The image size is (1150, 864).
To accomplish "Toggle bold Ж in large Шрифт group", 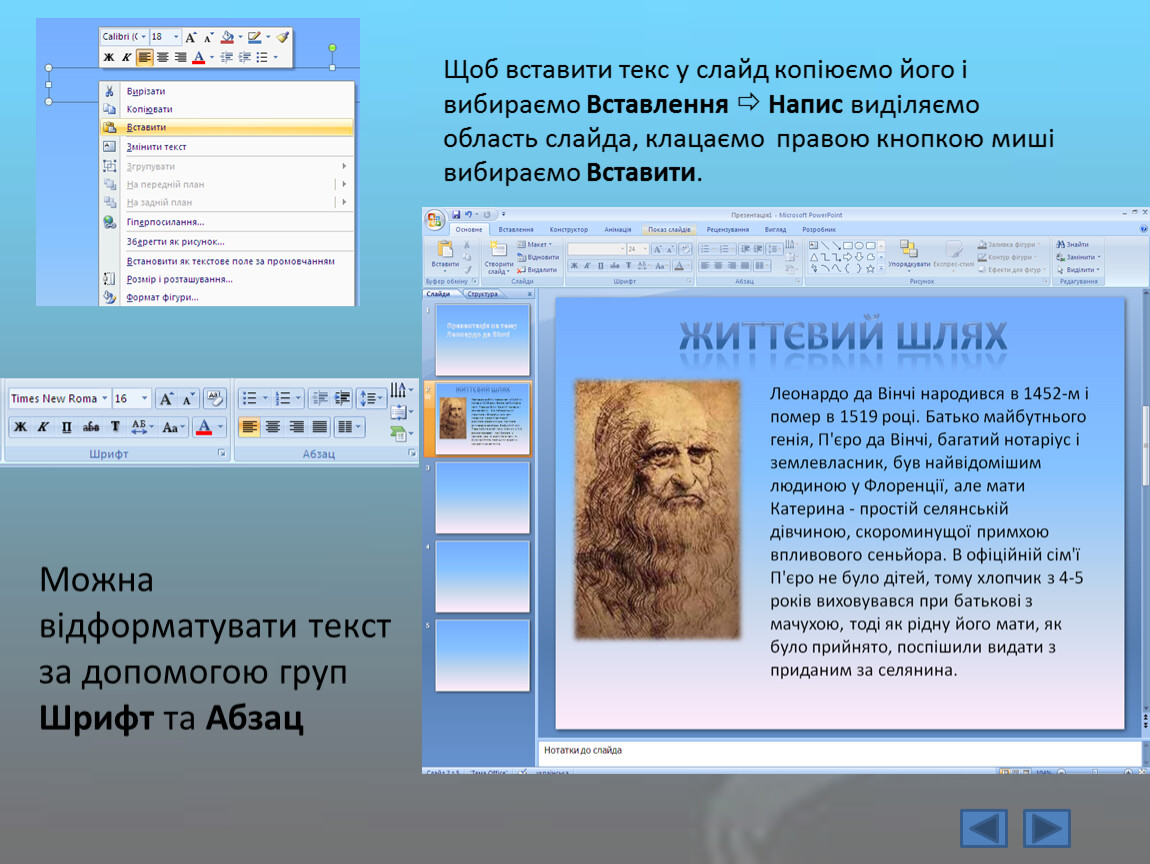I will click(x=21, y=427).
